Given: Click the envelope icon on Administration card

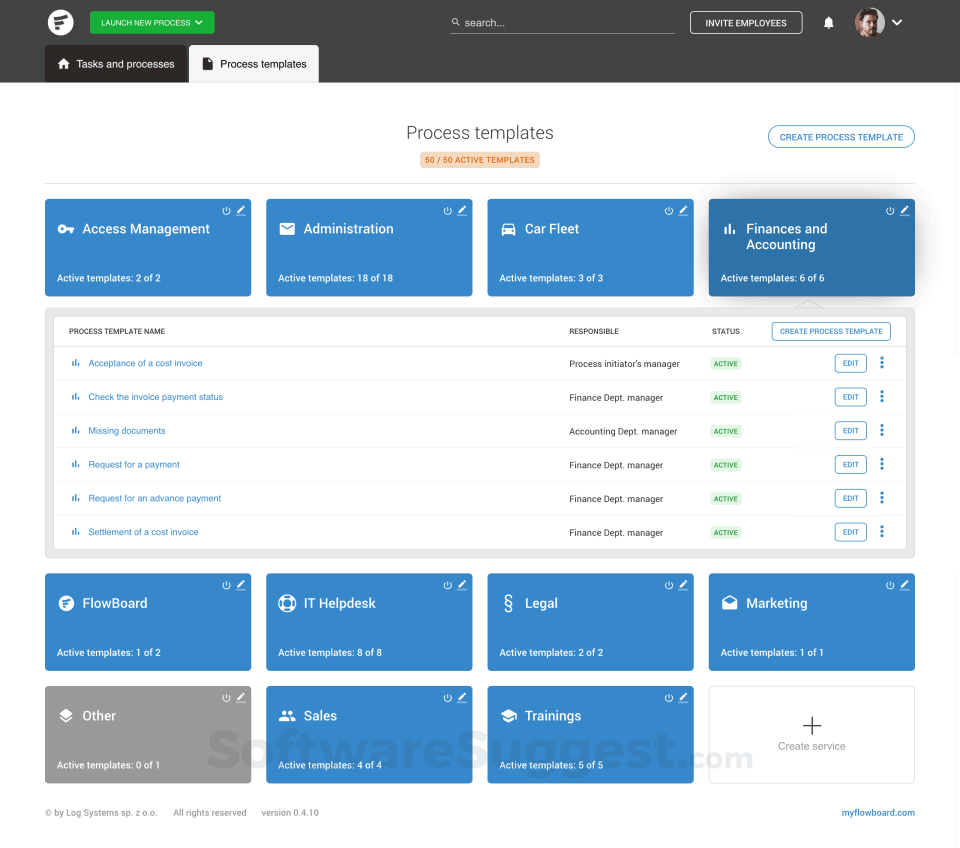Looking at the screenshot, I should pyautogui.click(x=287, y=228).
